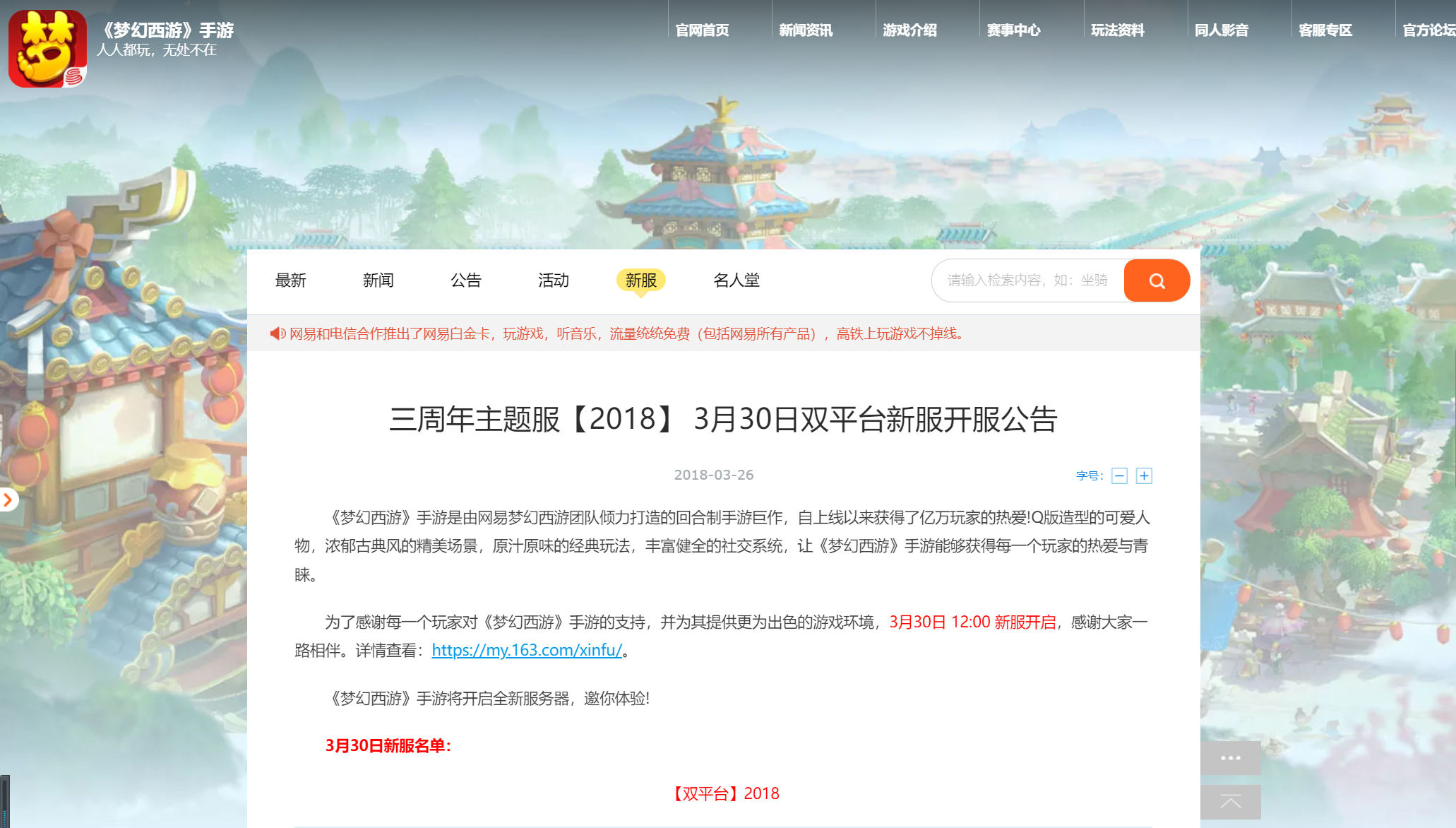The width and height of the screenshot is (1456, 828).
Task: Decrease font size with the minus icon
Action: [x=1119, y=475]
